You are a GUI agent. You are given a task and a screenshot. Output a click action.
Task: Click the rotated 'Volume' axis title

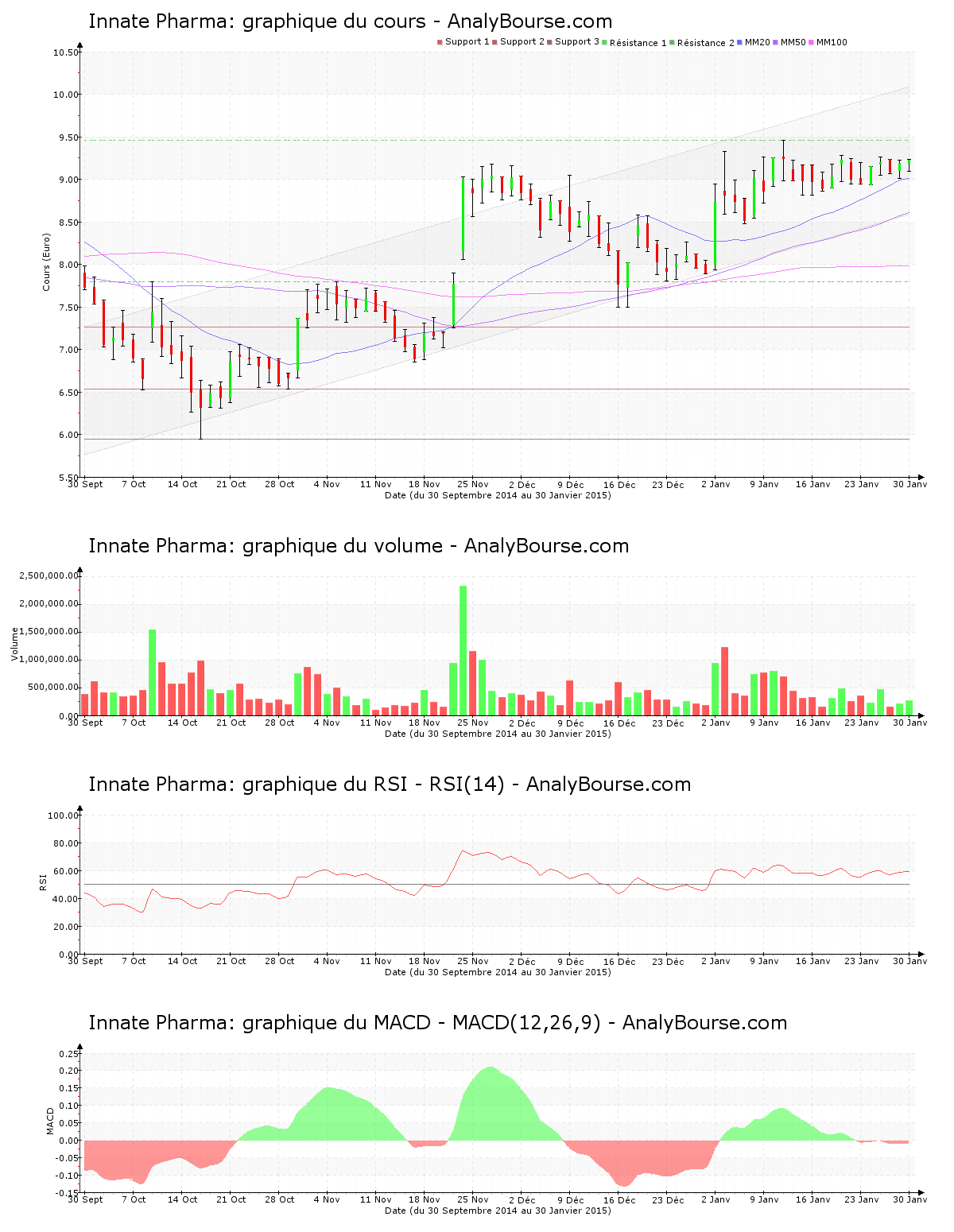pyautogui.click(x=14, y=644)
